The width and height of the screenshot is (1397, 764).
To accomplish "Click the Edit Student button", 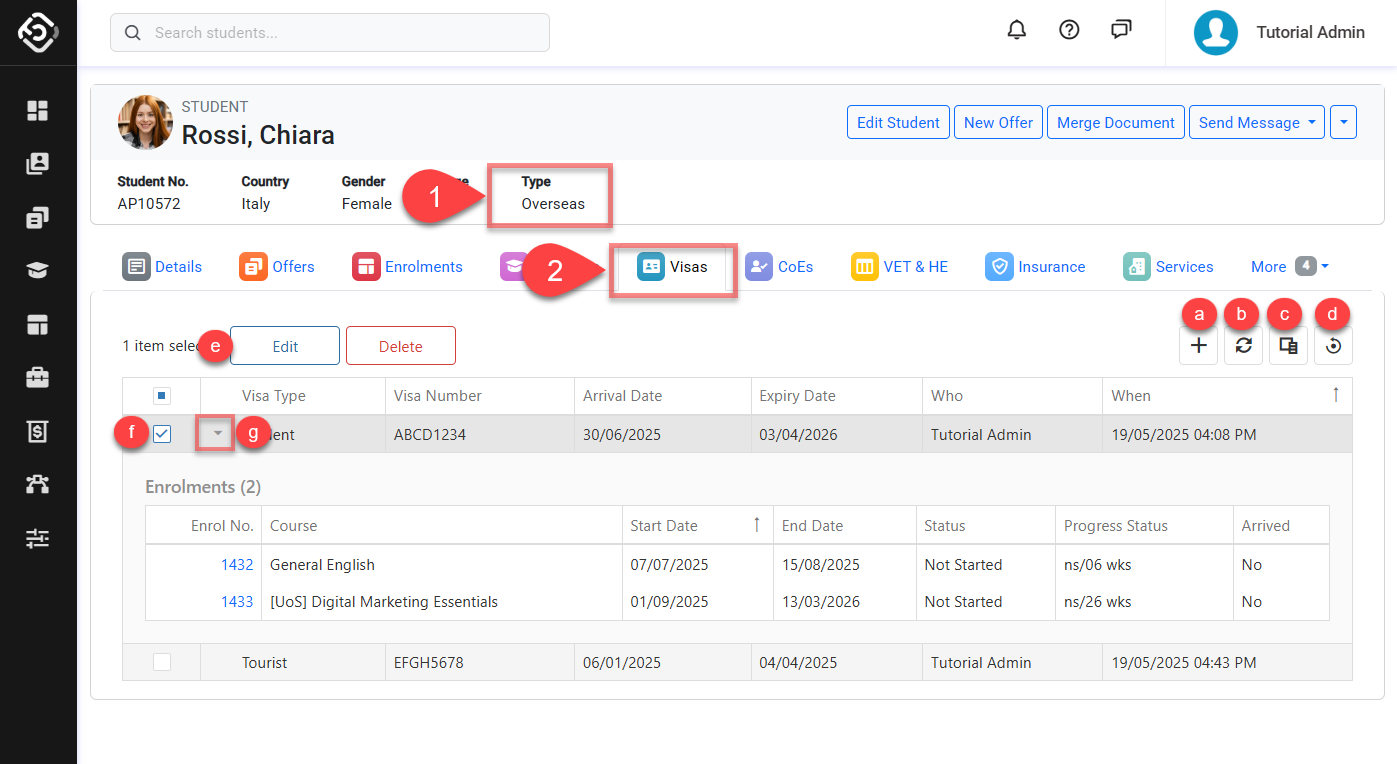I will tap(898, 122).
